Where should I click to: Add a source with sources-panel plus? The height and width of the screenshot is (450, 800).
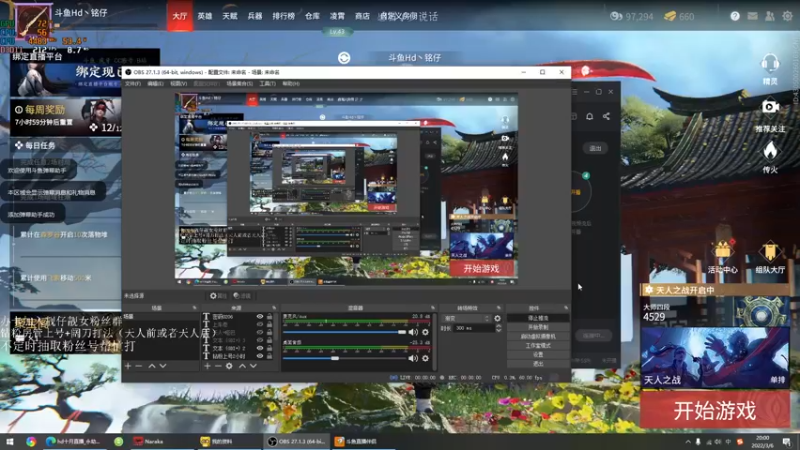[207, 366]
